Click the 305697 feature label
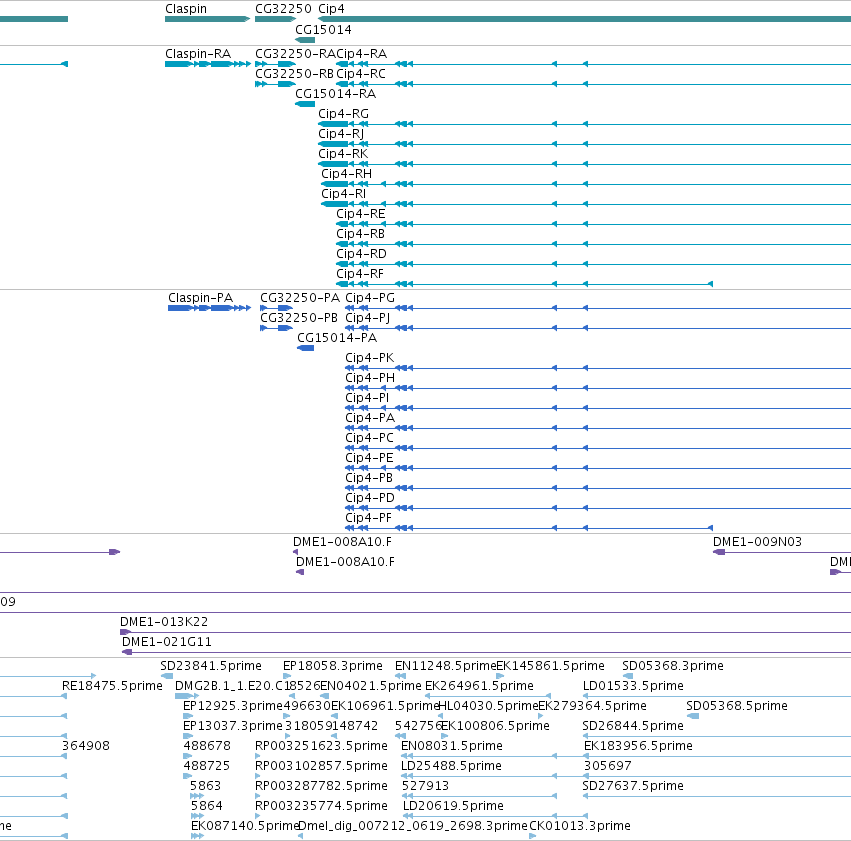This screenshot has width=851, height=841. coord(608,766)
